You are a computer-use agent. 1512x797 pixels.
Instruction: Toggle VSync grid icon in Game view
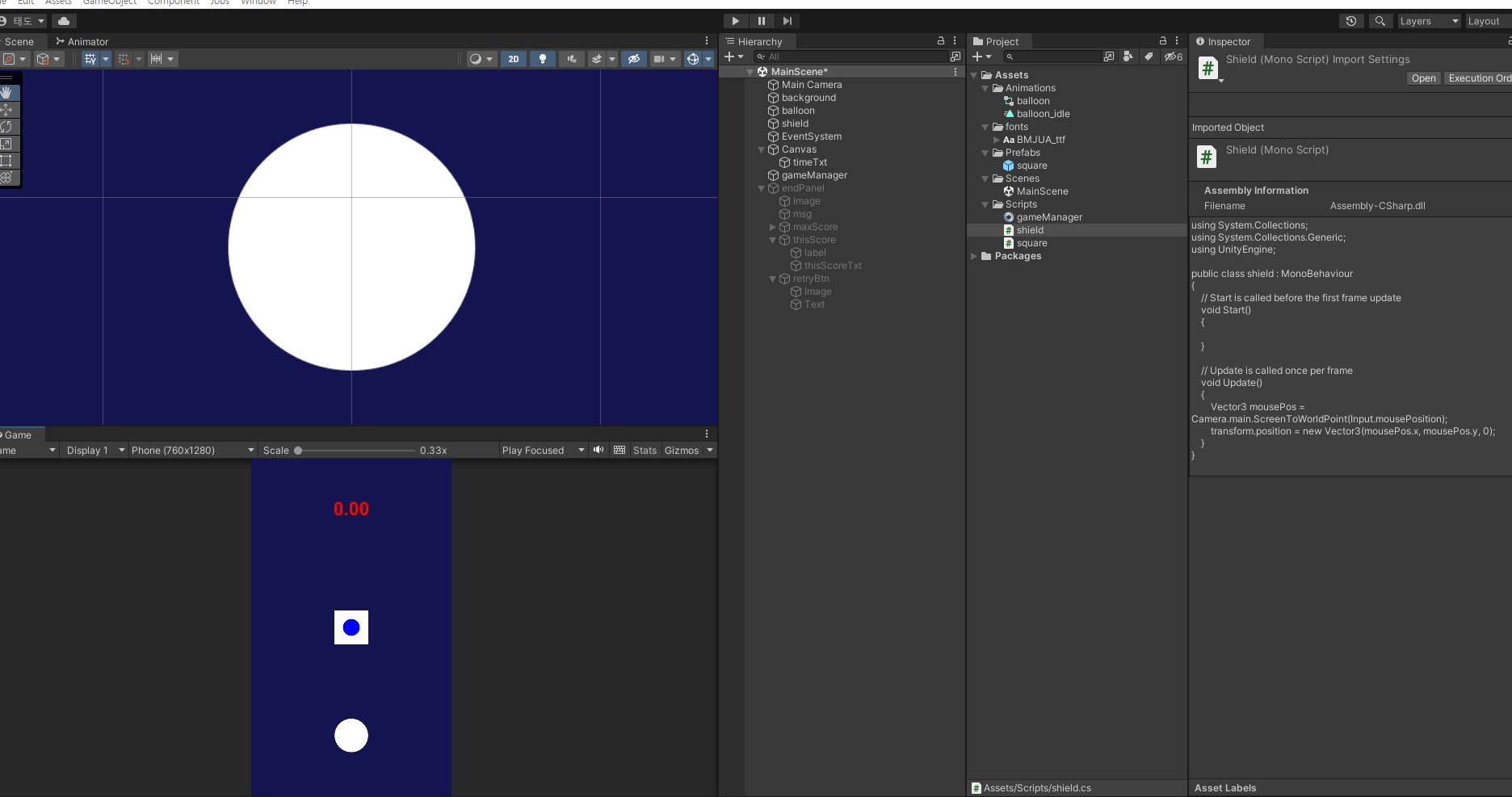pos(619,450)
